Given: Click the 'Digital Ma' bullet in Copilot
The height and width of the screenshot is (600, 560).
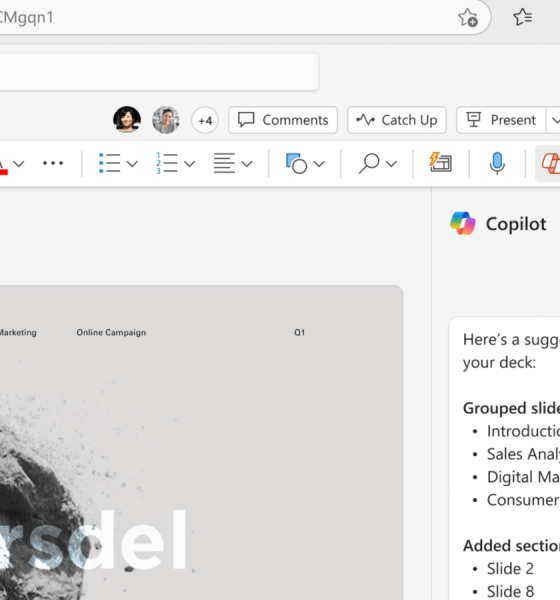Looking at the screenshot, I should point(523,477).
